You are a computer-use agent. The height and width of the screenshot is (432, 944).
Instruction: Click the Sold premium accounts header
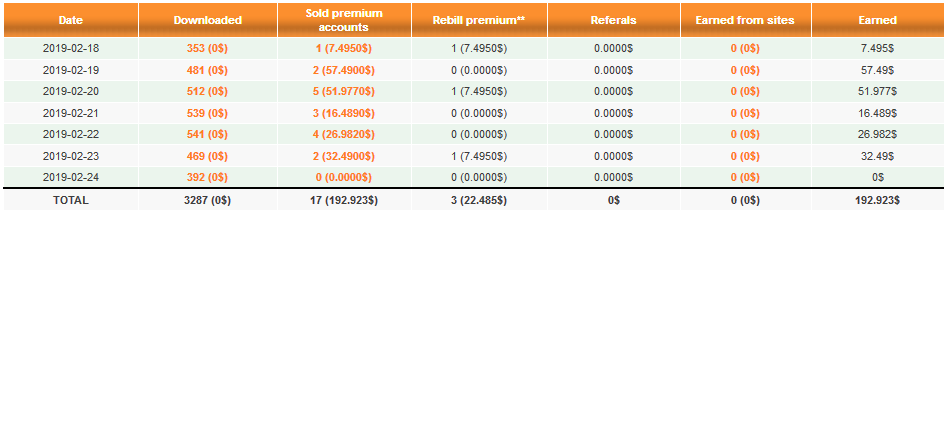(344, 20)
